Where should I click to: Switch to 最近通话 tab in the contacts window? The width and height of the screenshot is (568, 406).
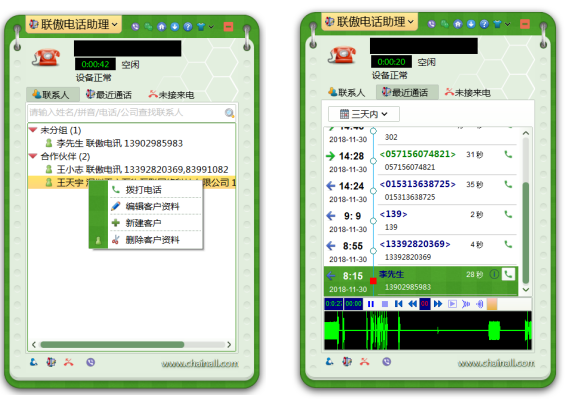click(x=109, y=95)
